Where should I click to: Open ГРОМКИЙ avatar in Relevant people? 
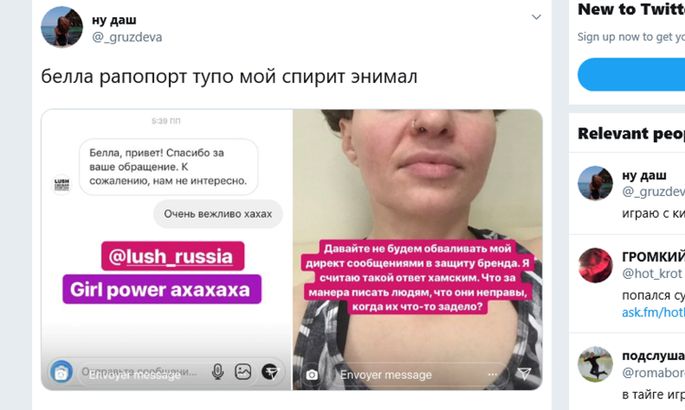(595, 265)
